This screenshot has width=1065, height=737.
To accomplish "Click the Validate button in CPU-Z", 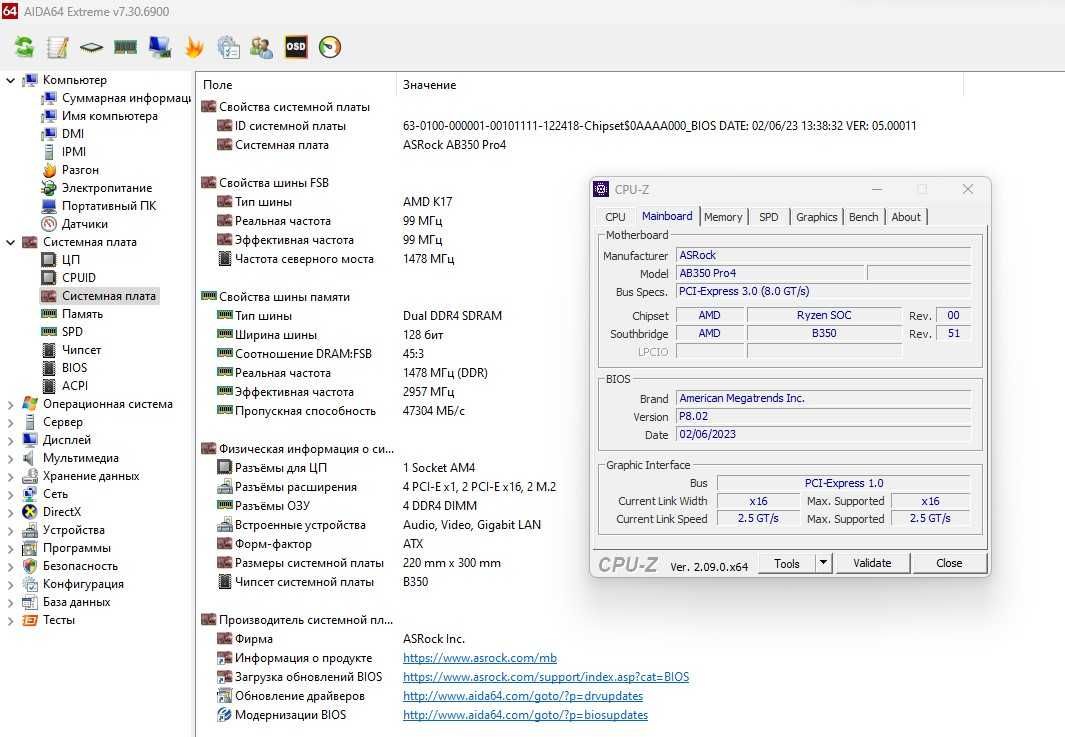I will (x=872, y=563).
